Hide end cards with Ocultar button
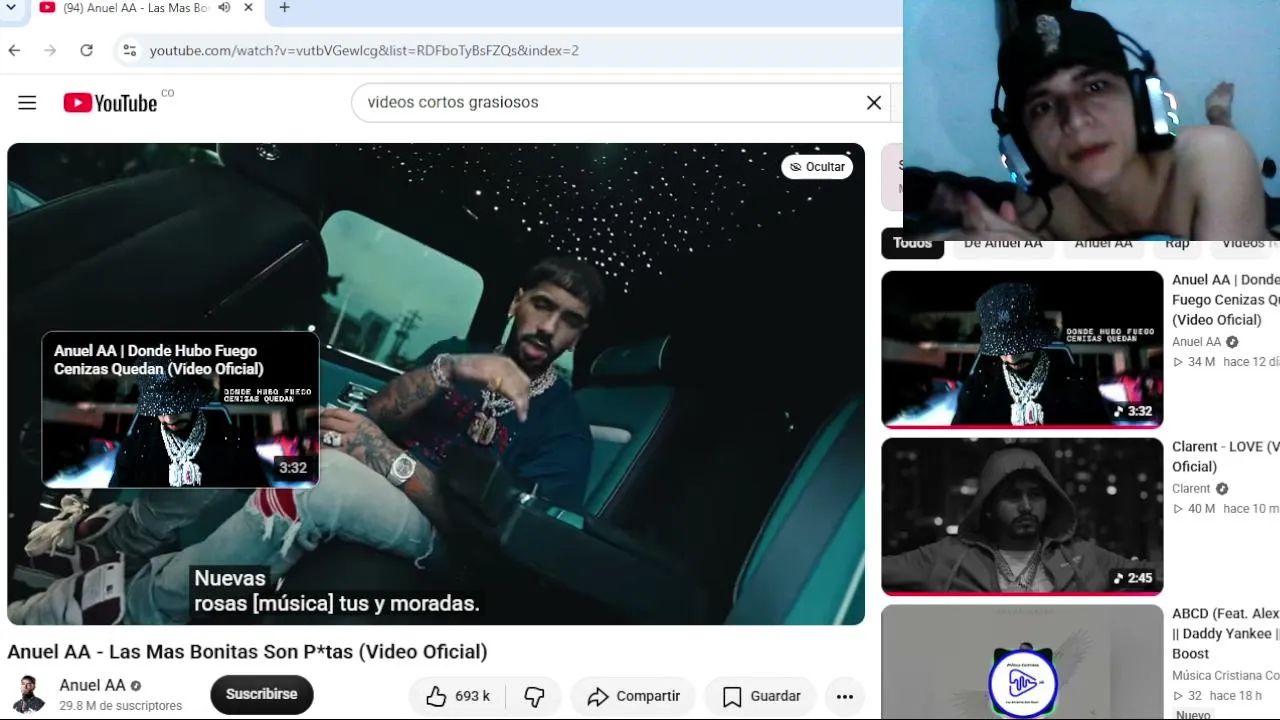The image size is (1280, 720). click(x=817, y=167)
